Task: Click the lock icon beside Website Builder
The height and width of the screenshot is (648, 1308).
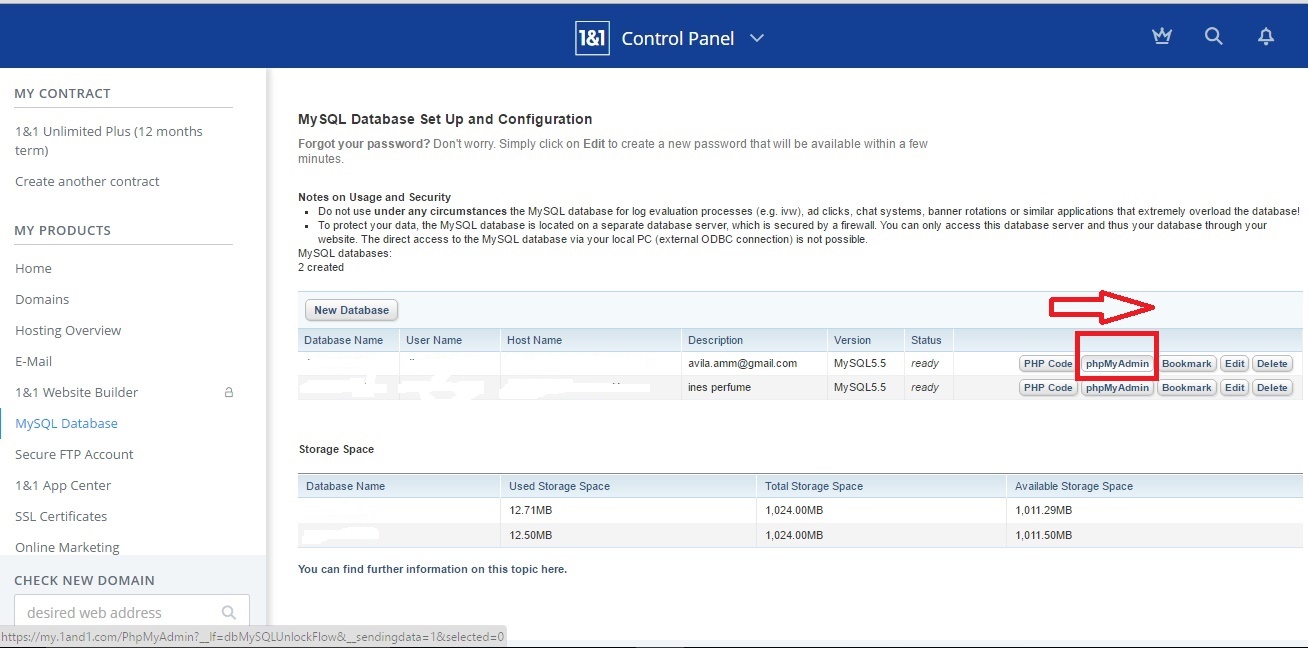Action: pos(229,392)
